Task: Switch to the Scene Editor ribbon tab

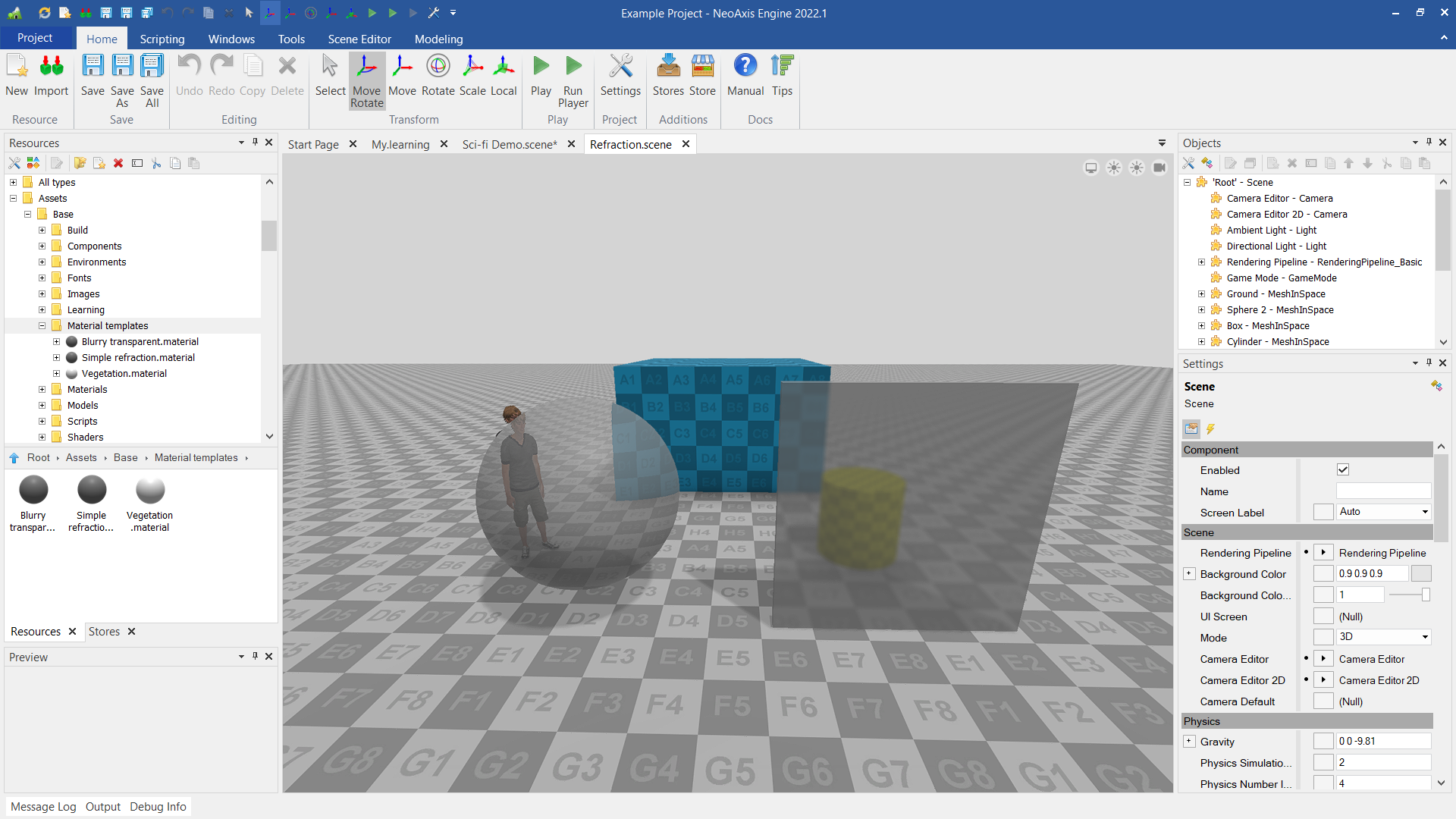Action: point(359,39)
